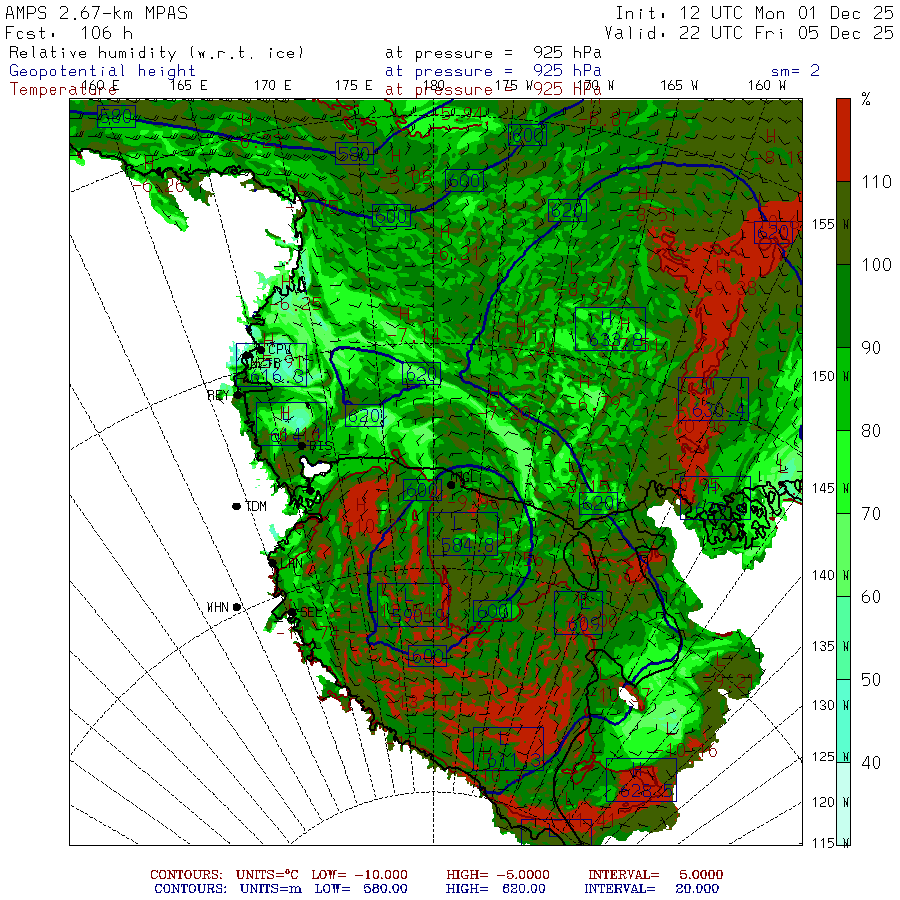
Task: Click the 'AMPS 2.67-km MPAS' title
Action: pos(96,13)
